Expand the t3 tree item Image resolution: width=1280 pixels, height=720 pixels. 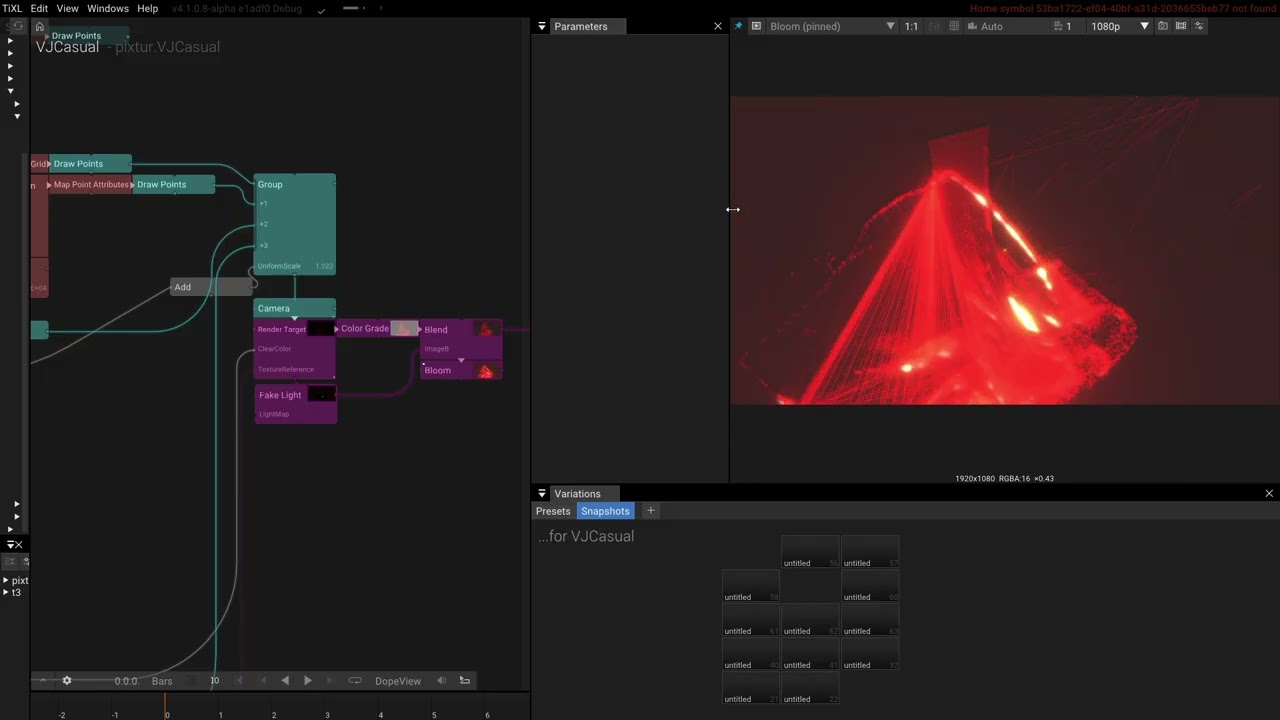pos(6,593)
